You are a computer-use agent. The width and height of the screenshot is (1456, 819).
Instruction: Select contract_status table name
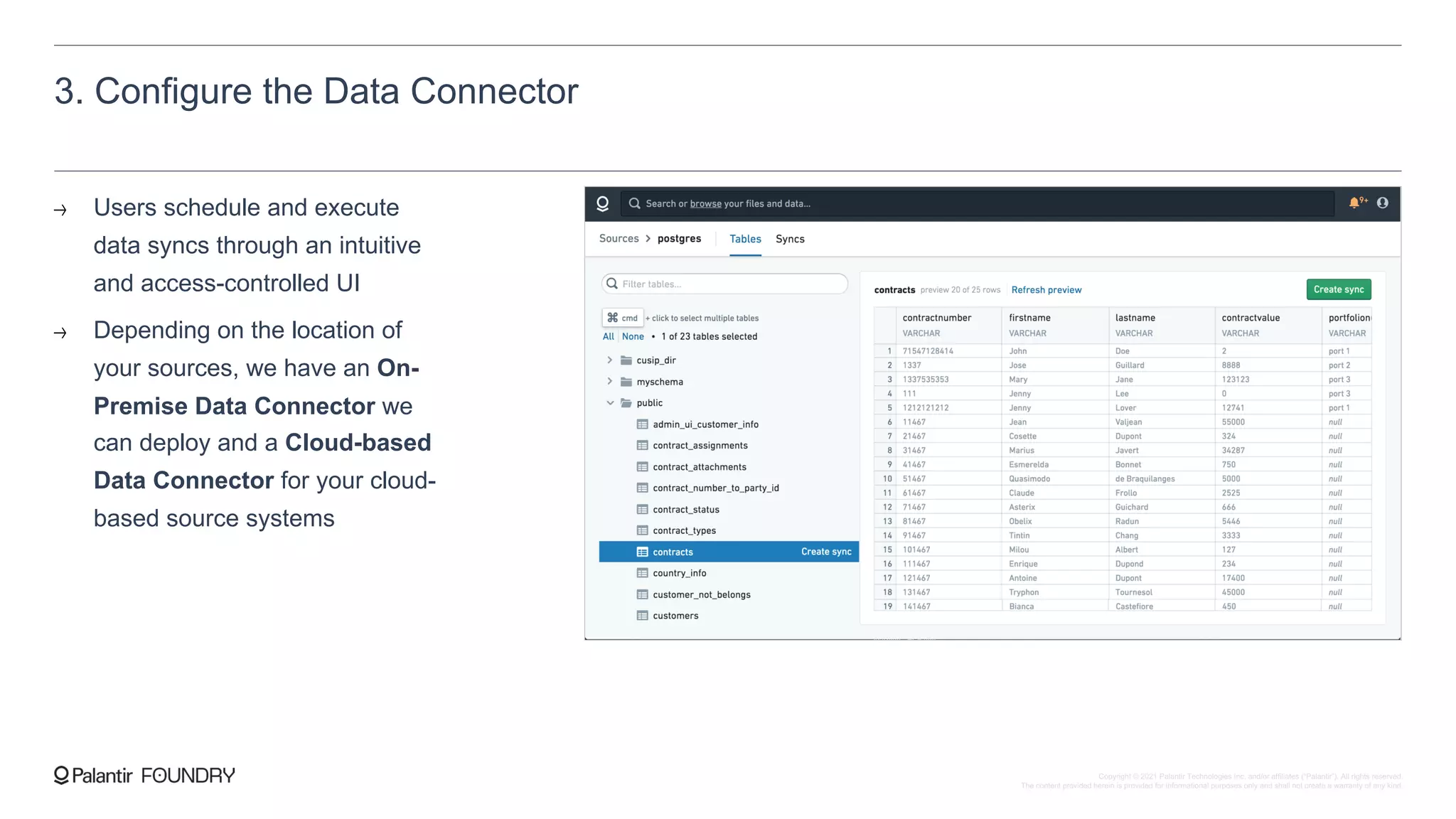[686, 510]
